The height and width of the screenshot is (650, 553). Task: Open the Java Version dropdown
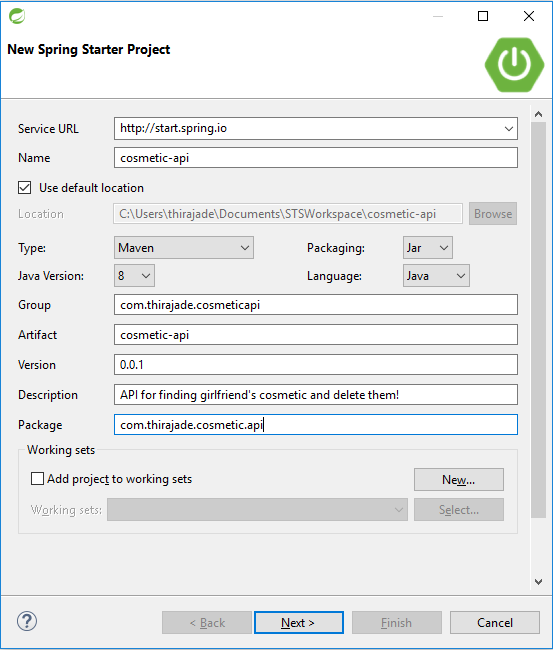pos(134,276)
